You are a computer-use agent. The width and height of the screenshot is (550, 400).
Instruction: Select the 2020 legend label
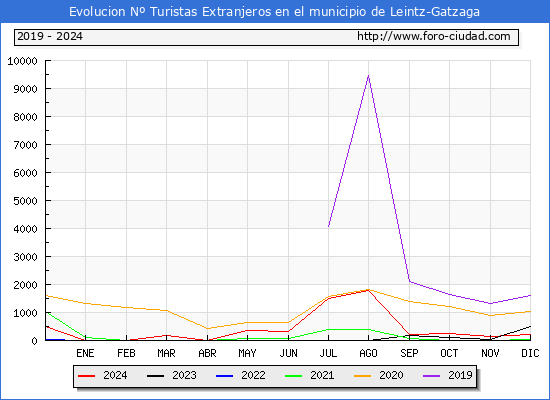pos(391,375)
